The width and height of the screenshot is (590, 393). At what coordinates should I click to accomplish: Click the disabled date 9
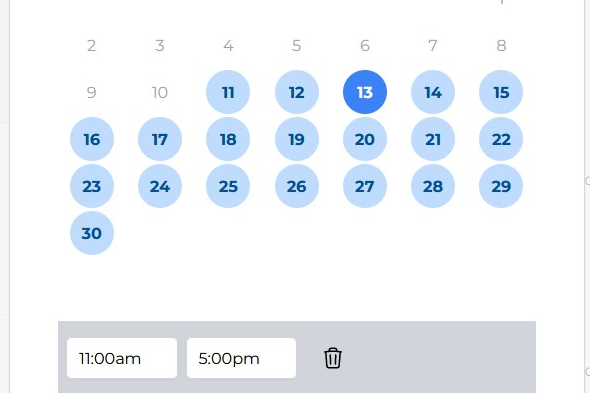point(91,92)
